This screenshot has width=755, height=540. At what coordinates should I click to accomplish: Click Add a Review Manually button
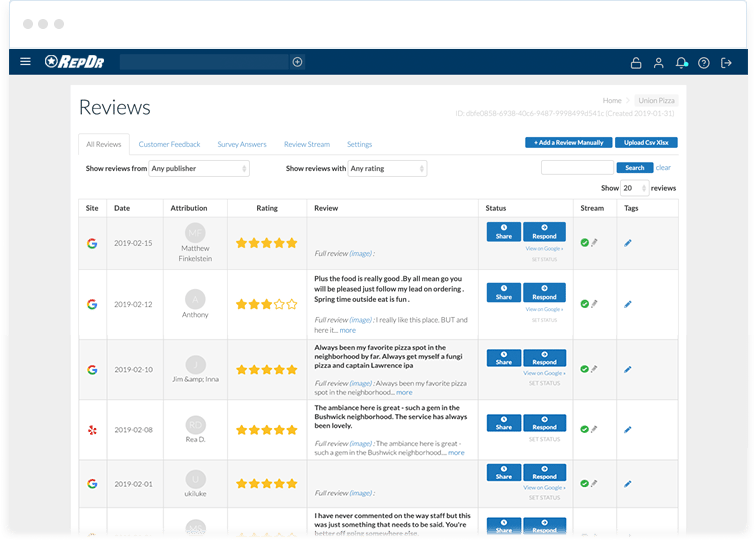pos(569,143)
